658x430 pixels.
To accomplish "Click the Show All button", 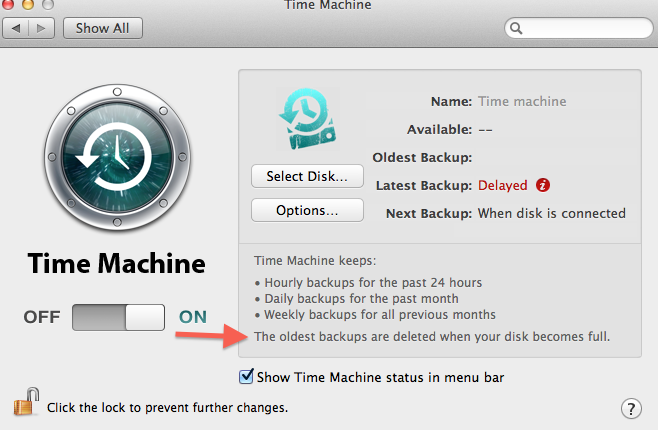I will pyautogui.click(x=102, y=28).
